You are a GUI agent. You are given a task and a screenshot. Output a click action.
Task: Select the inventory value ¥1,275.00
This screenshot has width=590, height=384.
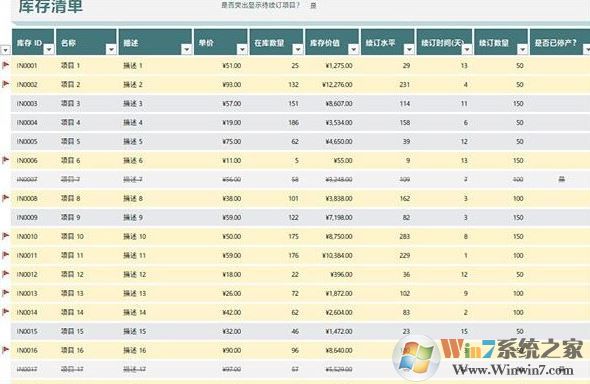click(x=339, y=65)
